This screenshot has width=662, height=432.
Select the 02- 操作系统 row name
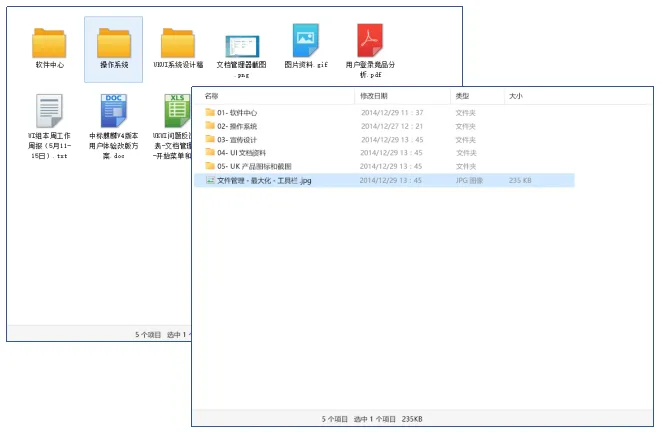pyautogui.click(x=237, y=126)
